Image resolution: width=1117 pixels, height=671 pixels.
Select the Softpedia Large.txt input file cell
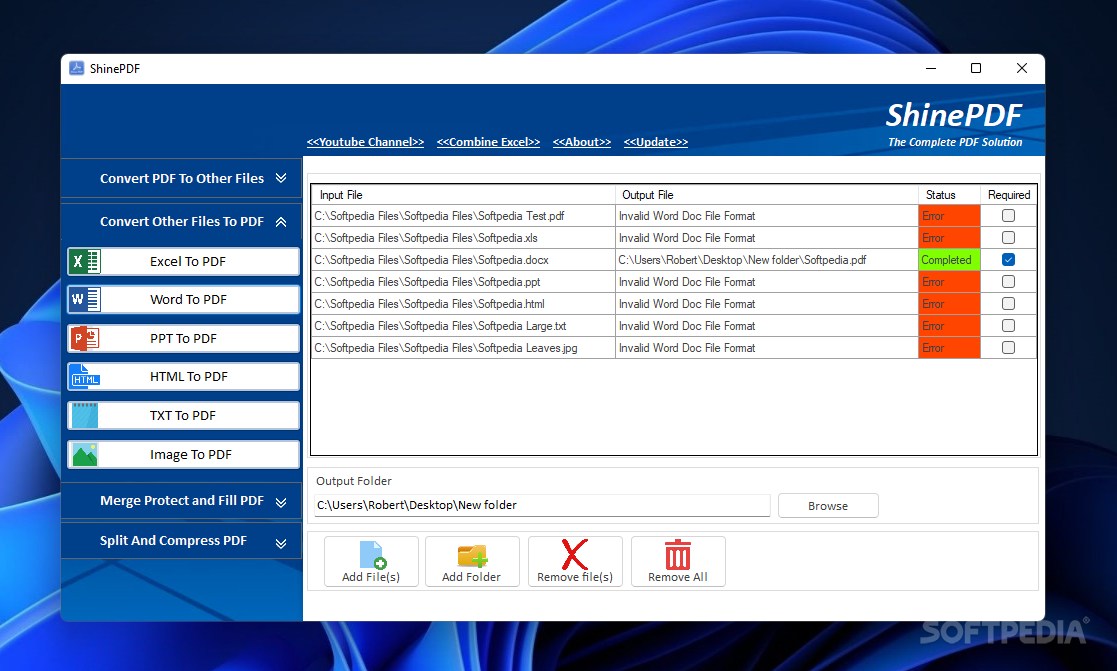[x=463, y=326]
